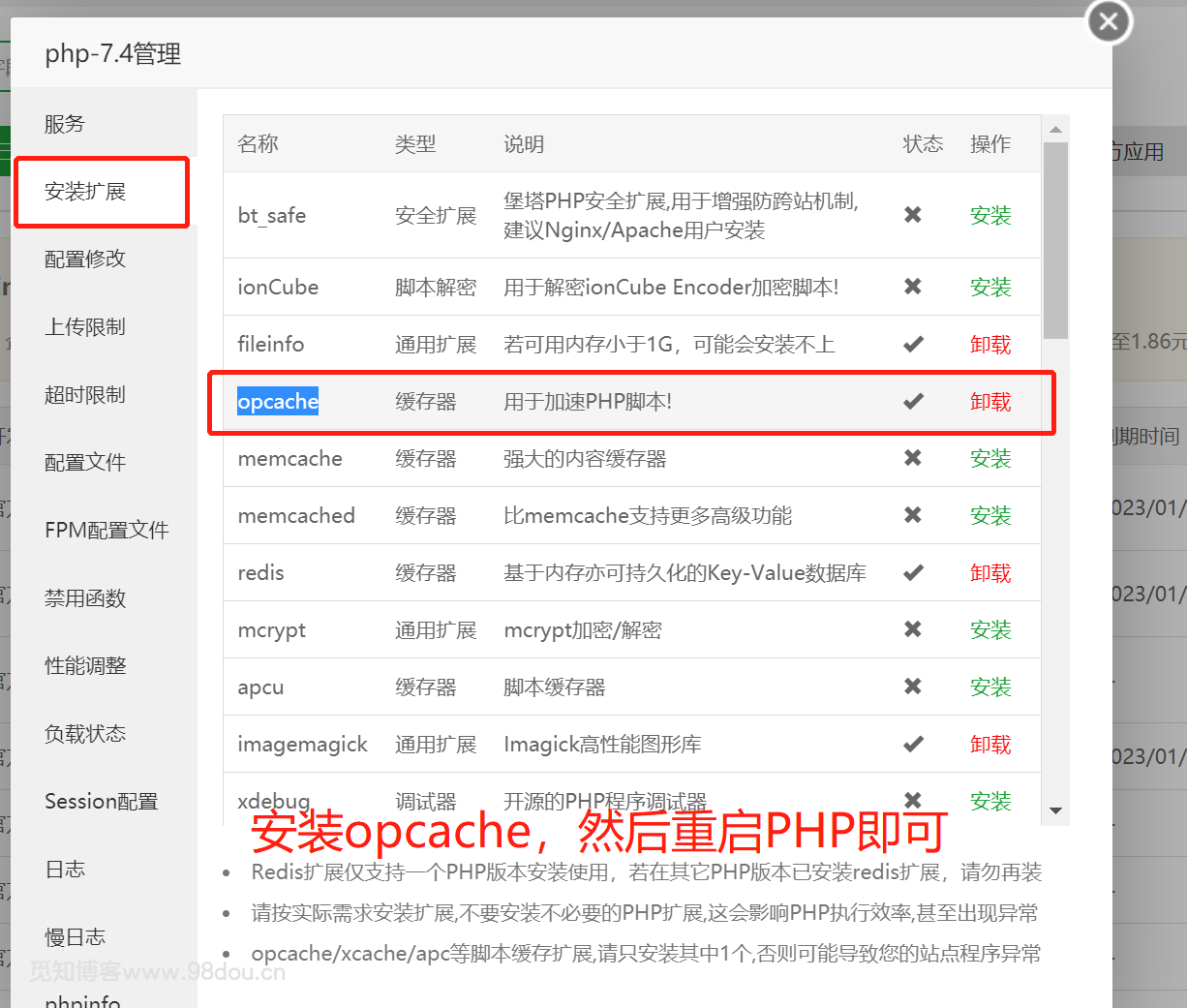
Task: Select the imagemagick name cell
Action: point(303,744)
